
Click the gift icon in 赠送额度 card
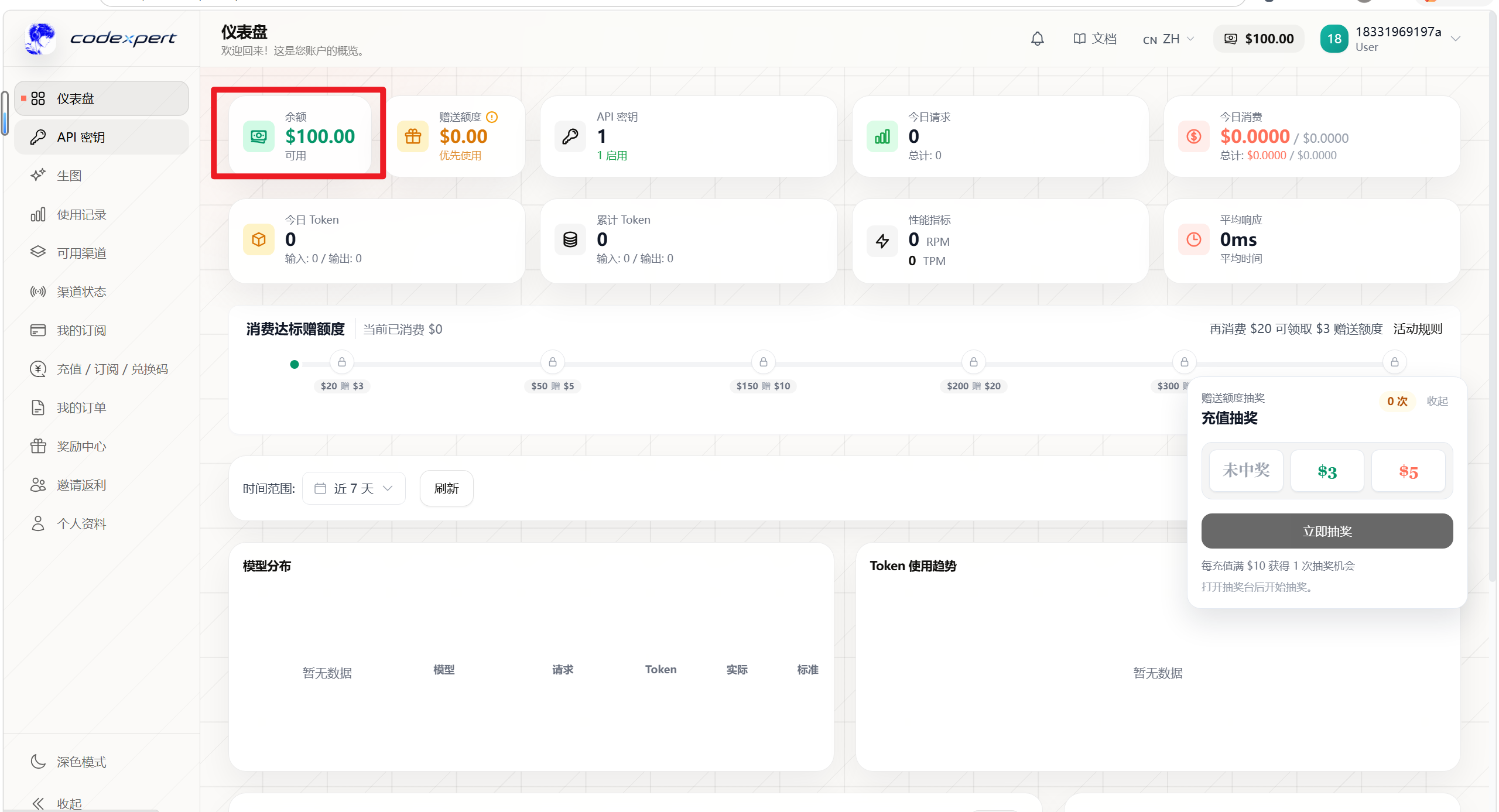(413, 136)
